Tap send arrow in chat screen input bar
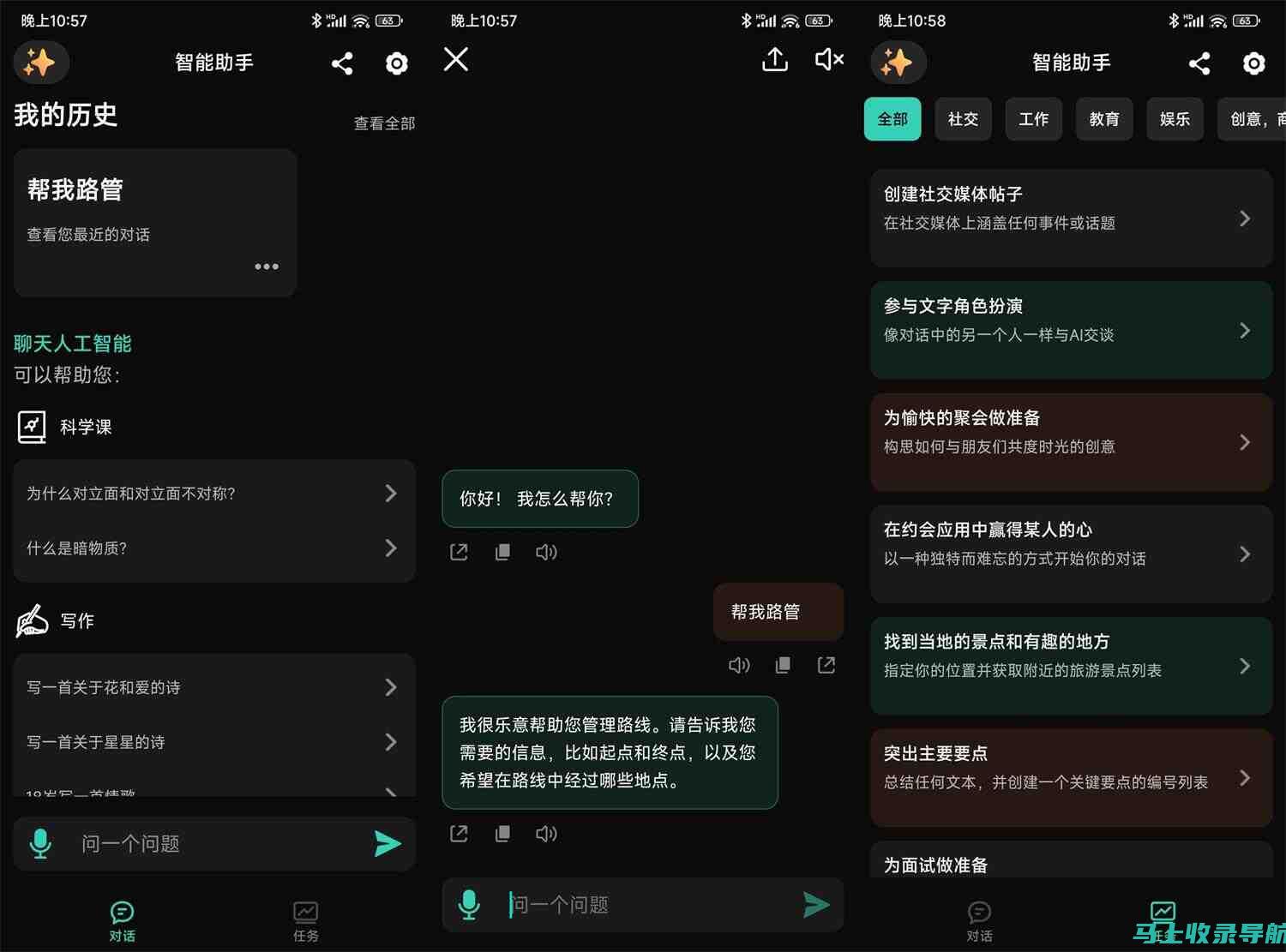Screen dimensions: 1286x952 click(816, 904)
